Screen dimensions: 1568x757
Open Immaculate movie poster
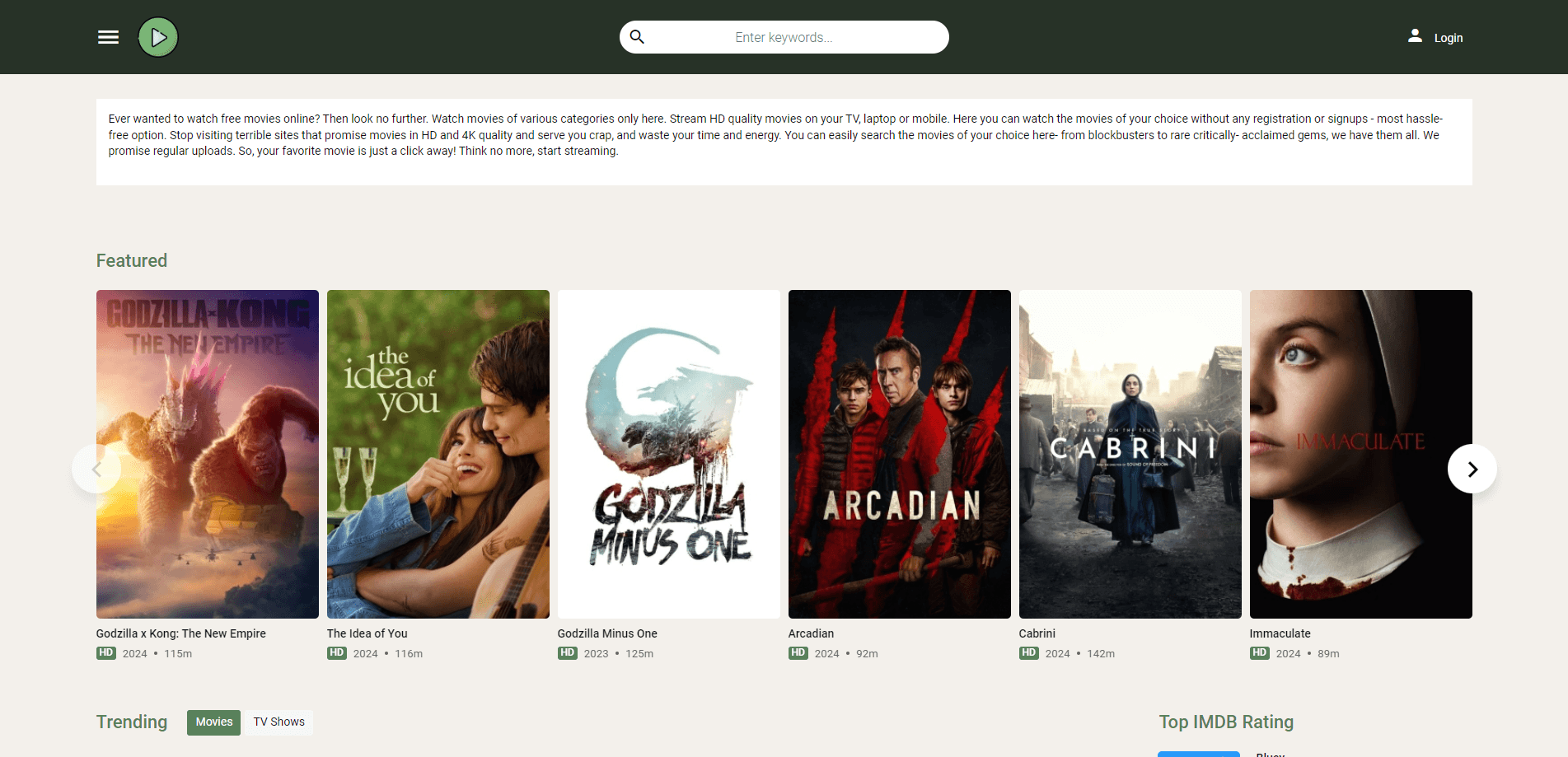pos(1361,454)
